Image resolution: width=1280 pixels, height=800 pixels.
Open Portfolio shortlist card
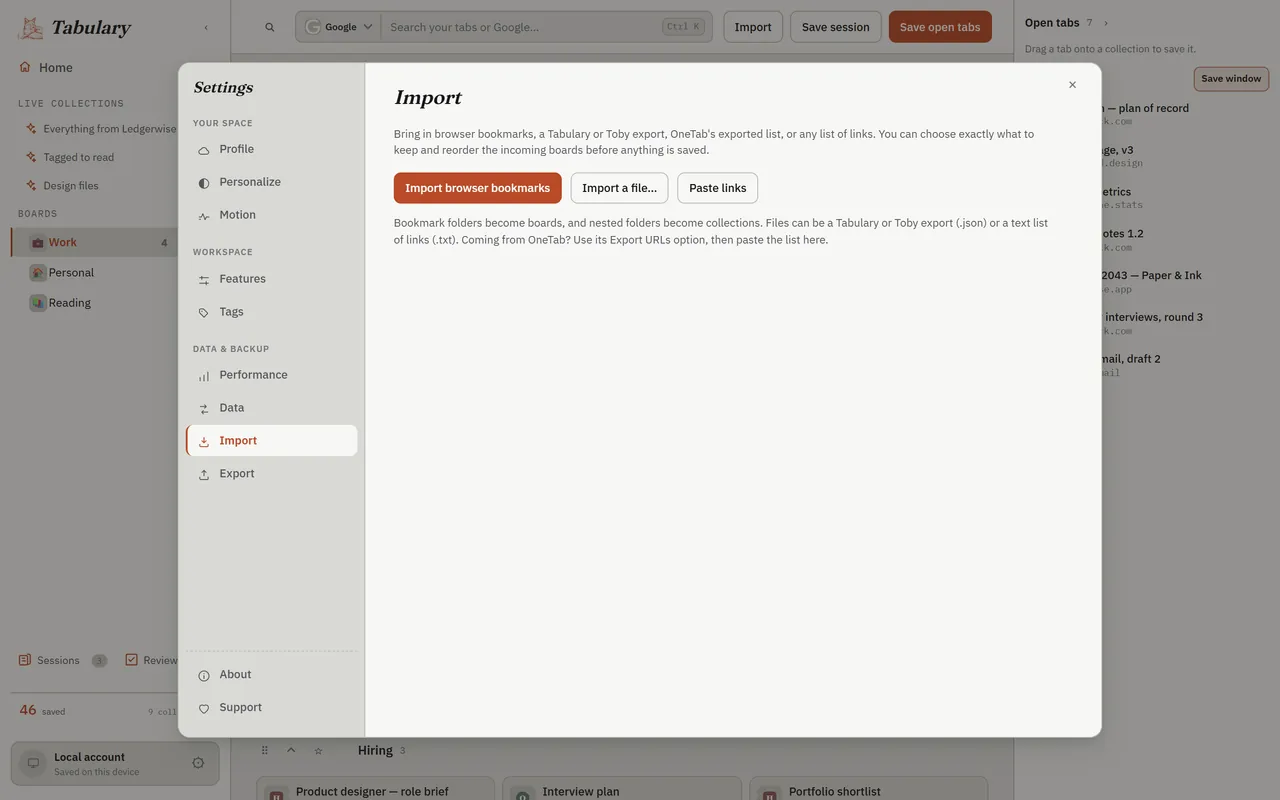point(868,789)
